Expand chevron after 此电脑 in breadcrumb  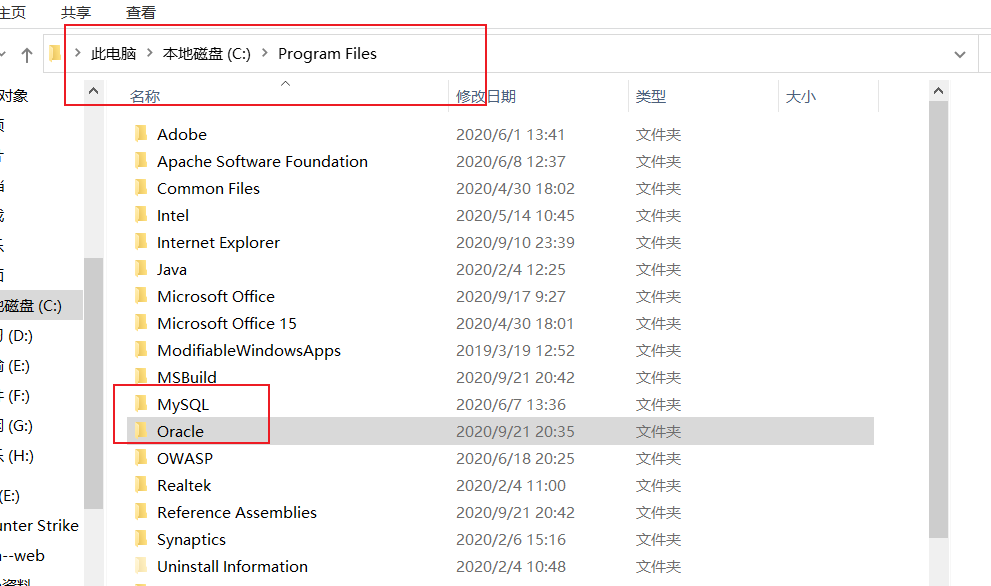tap(150, 53)
